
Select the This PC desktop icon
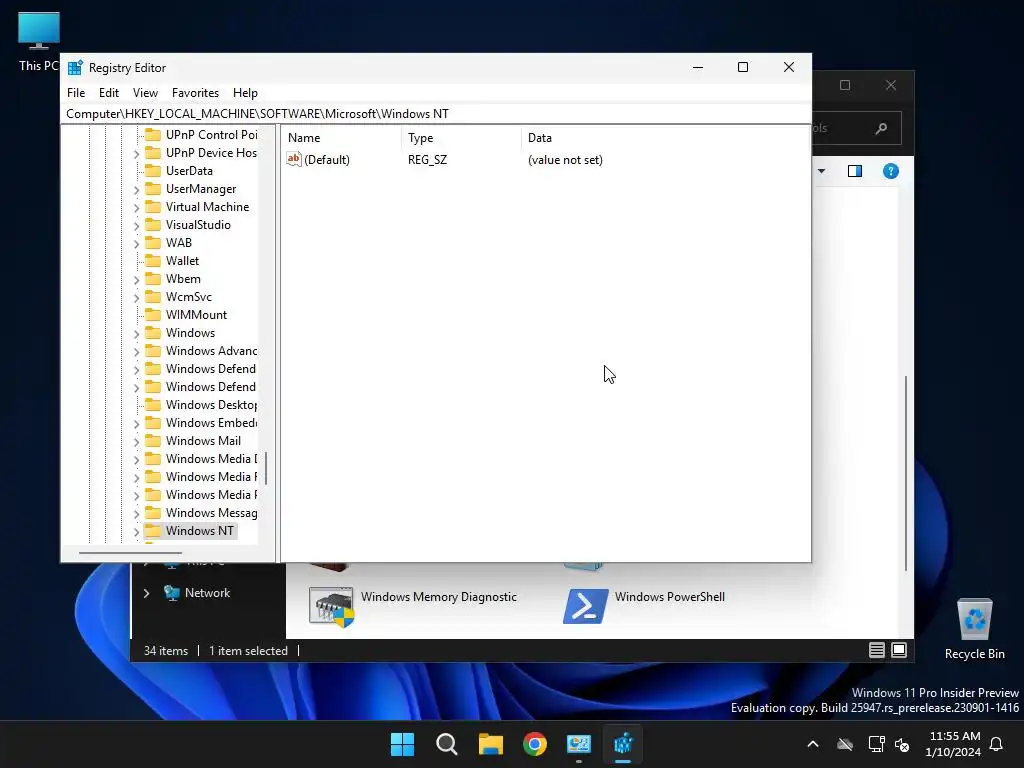39,40
